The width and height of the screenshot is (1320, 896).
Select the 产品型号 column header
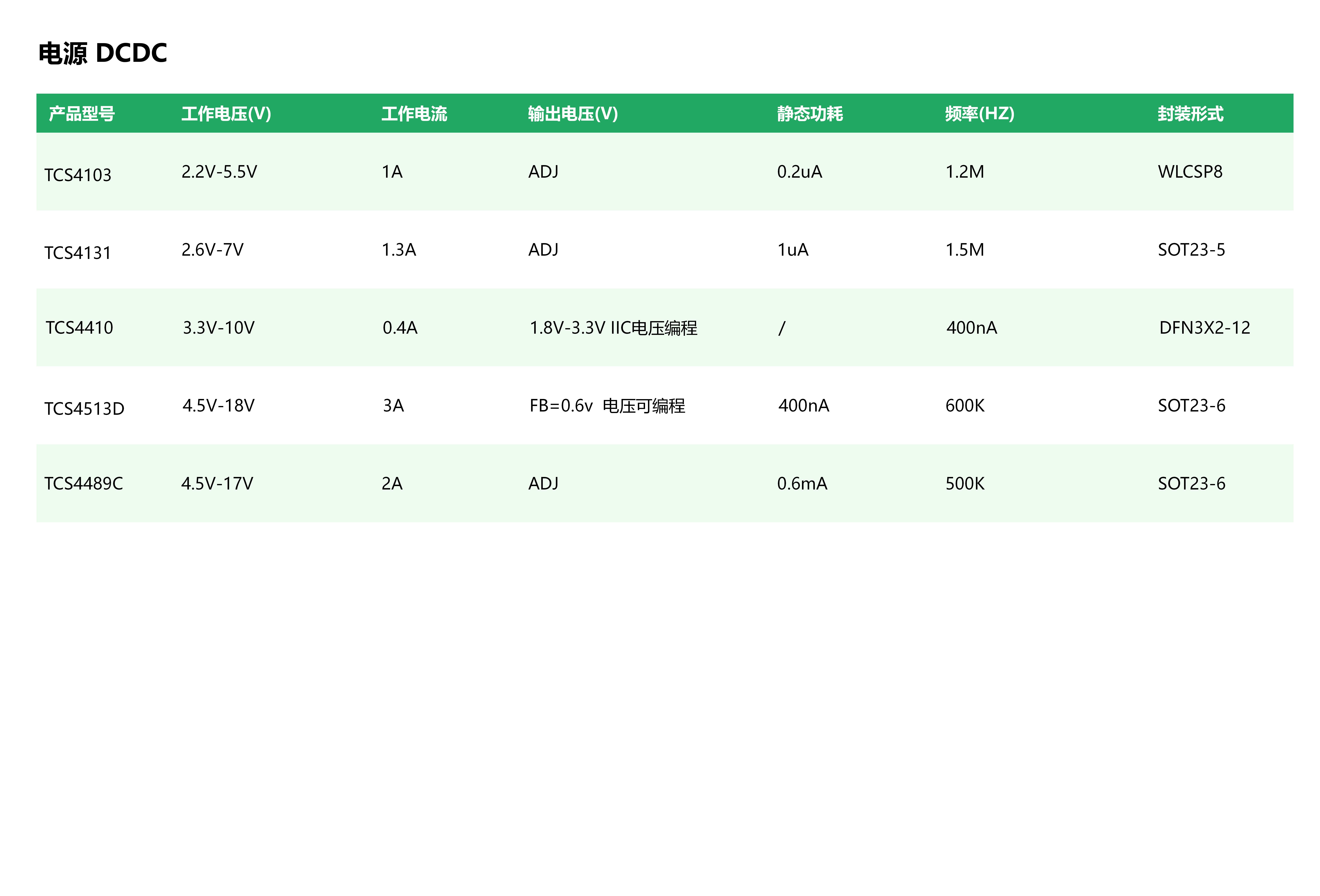pos(82,114)
